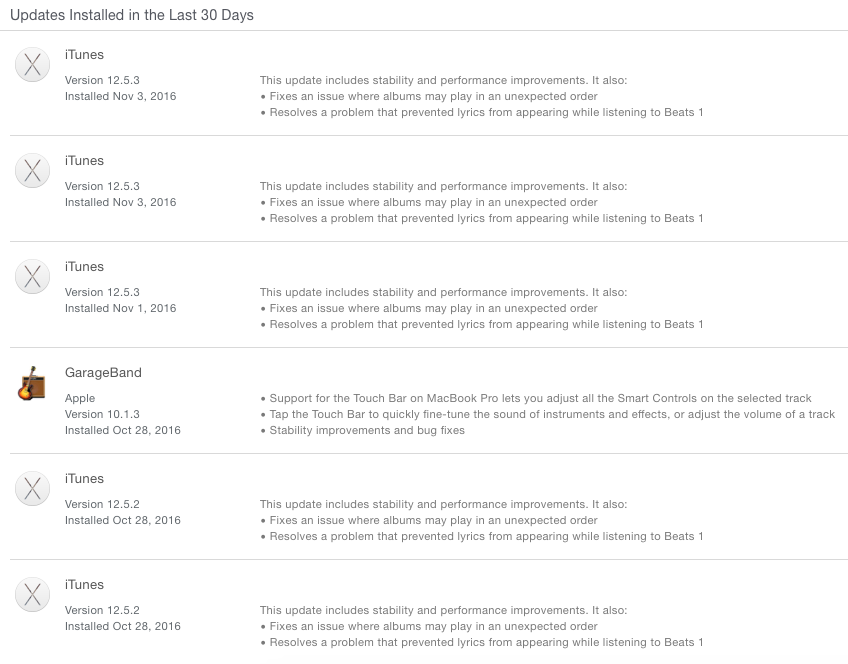Click the "Tap the Touch Bar" release note line
848x664 pixels.
[548, 414]
